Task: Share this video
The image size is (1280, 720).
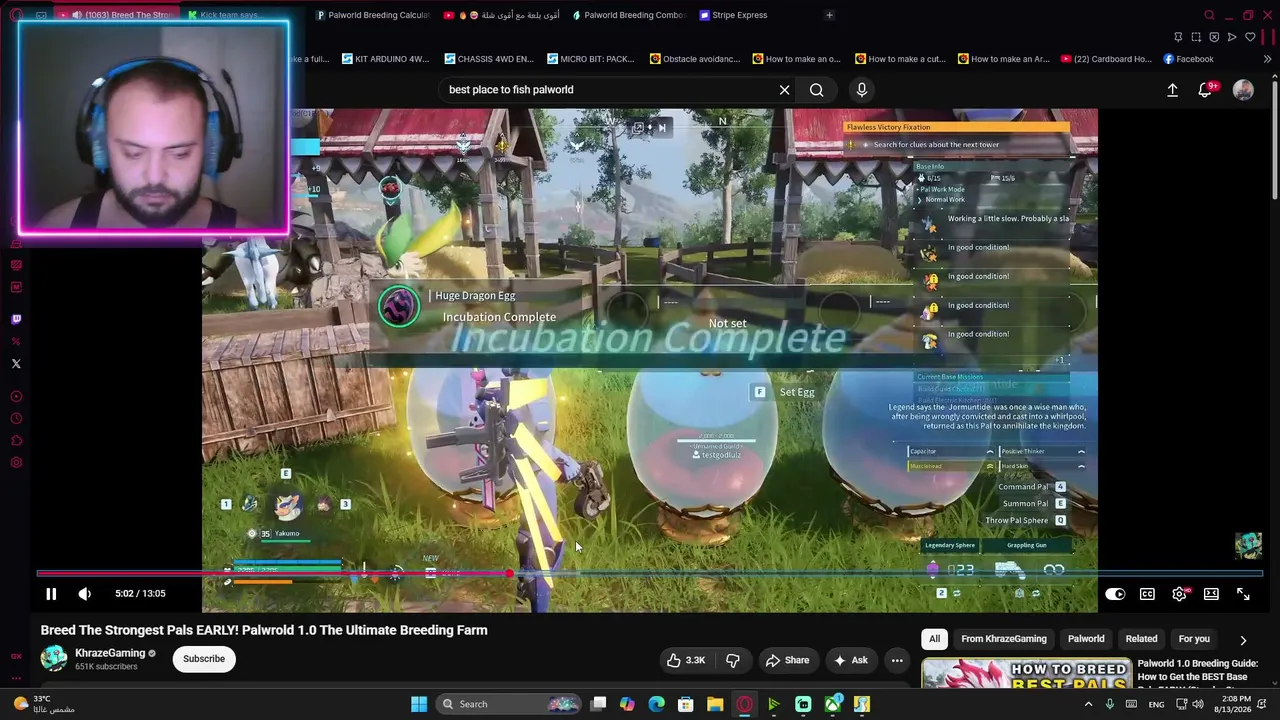Action: point(787,660)
